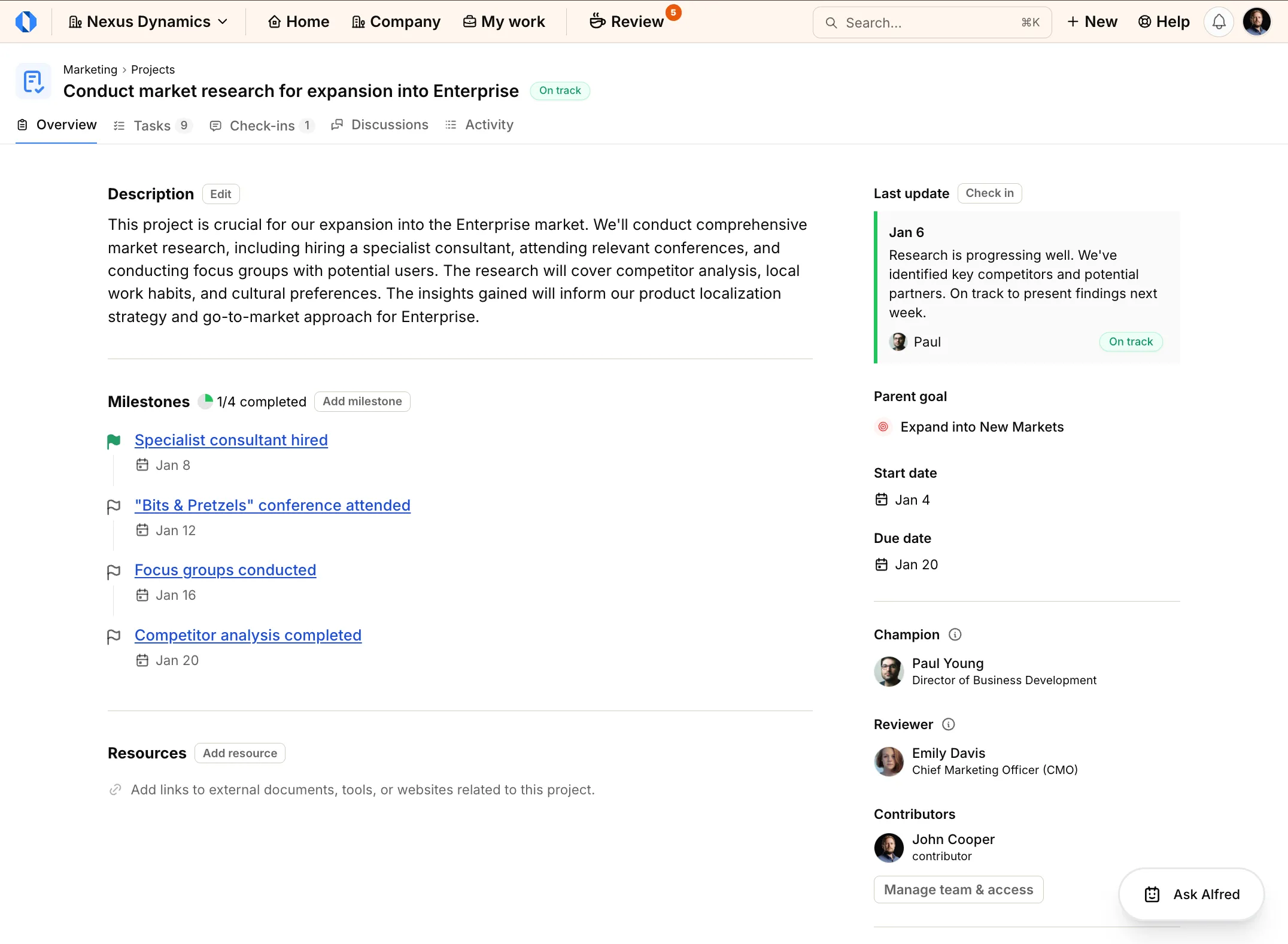Open the Champion info icon

955,634
